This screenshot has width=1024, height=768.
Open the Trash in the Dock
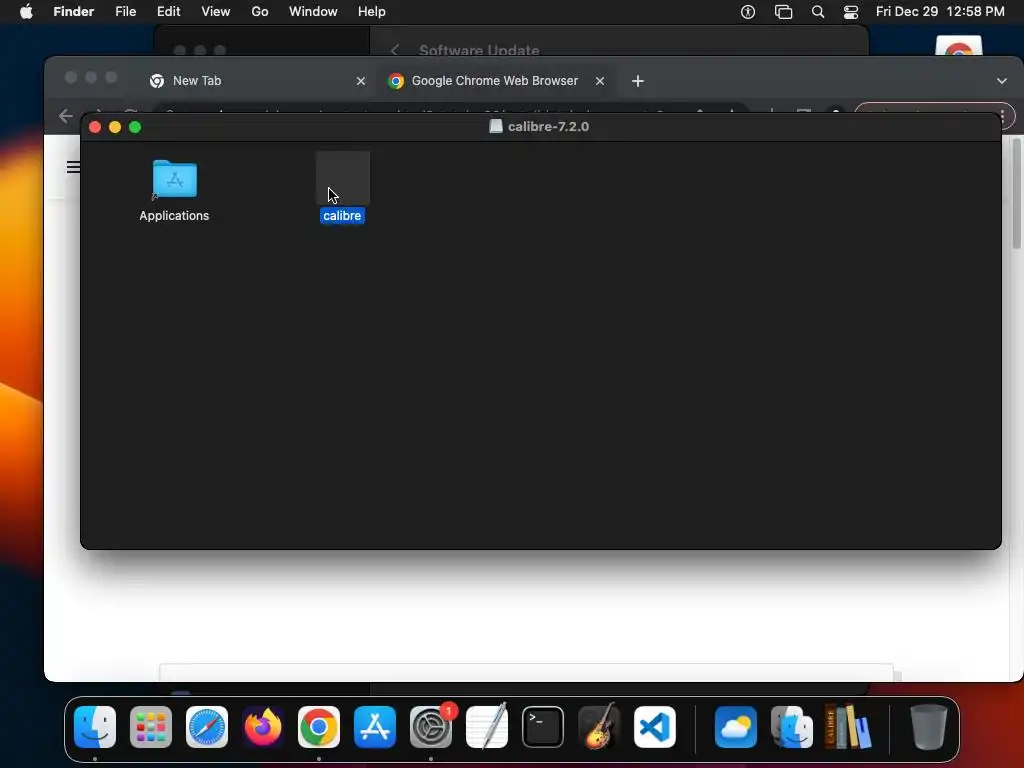pyautogui.click(x=928, y=727)
